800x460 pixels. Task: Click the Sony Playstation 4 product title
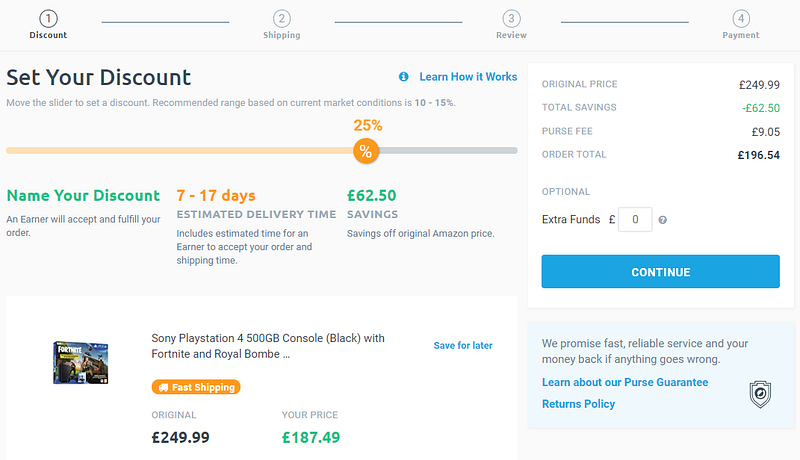pyautogui.click(x=268, y=346)
